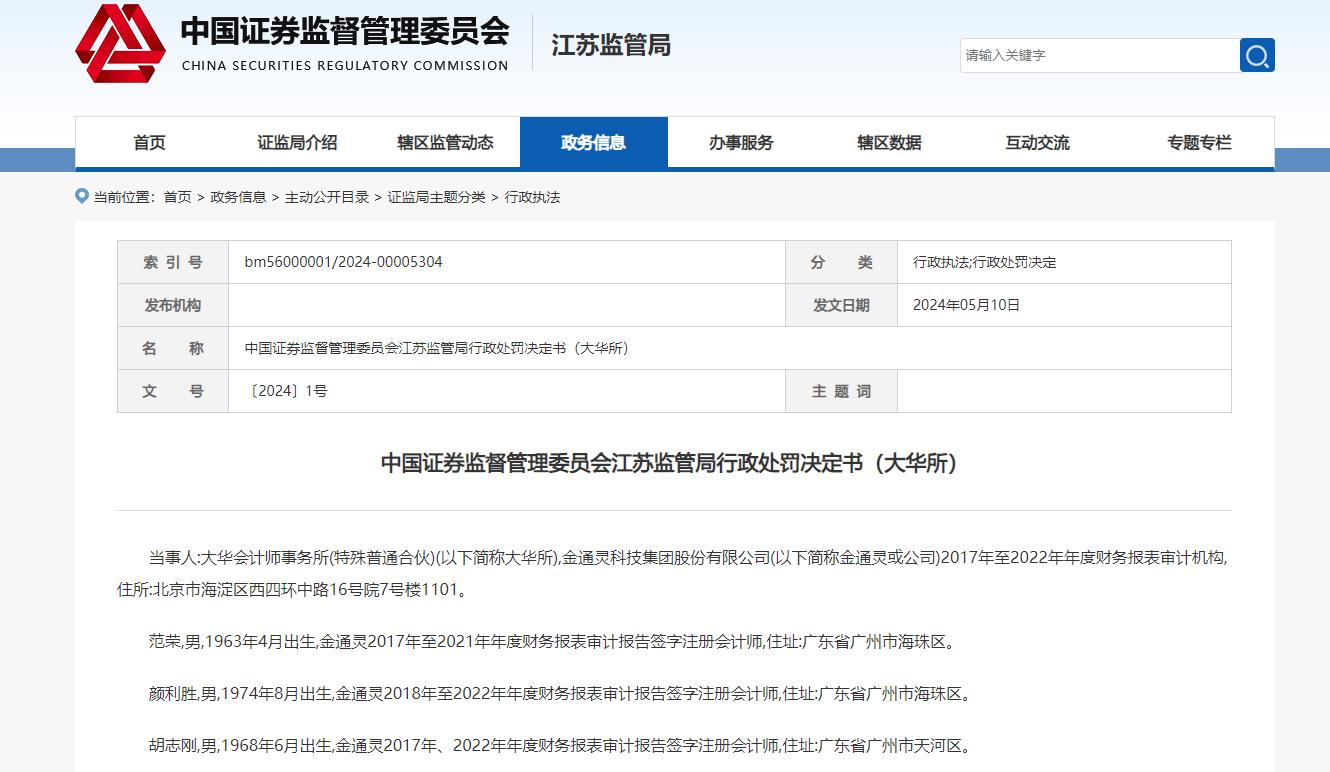Click the 中国证券监督管理委员会 site title
Screen dimensions: 1330x772
[345, 31]
